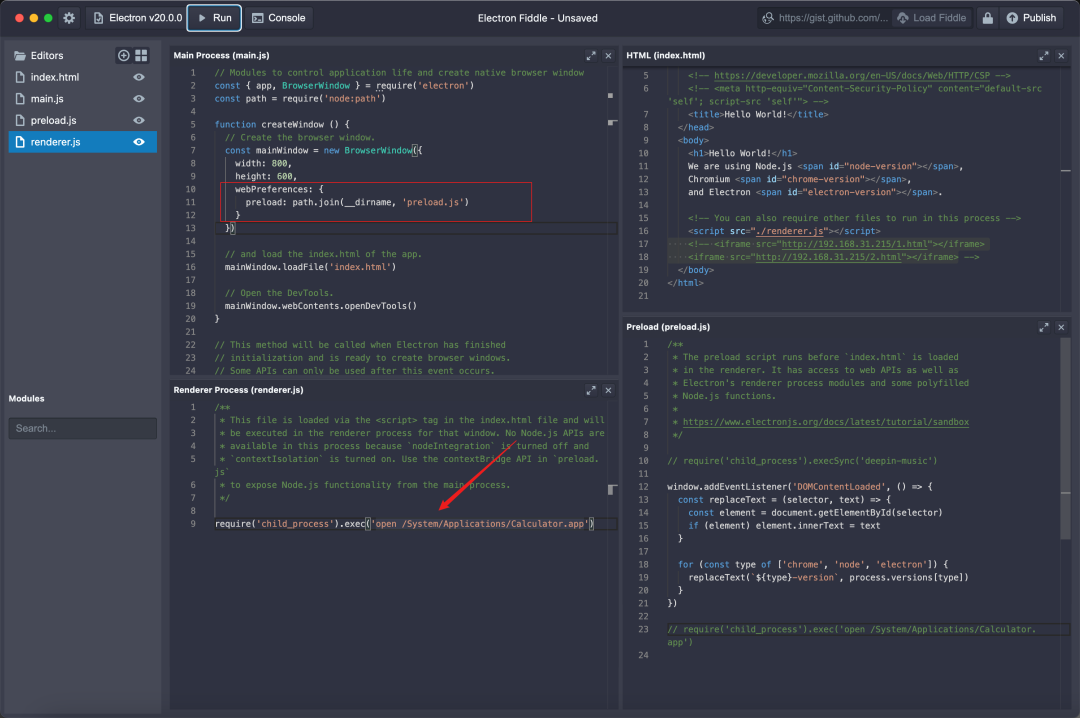Click the HTML (index.html) panel title
The height and width of the screenshot is (718, 1080).
tap(665, 55)
